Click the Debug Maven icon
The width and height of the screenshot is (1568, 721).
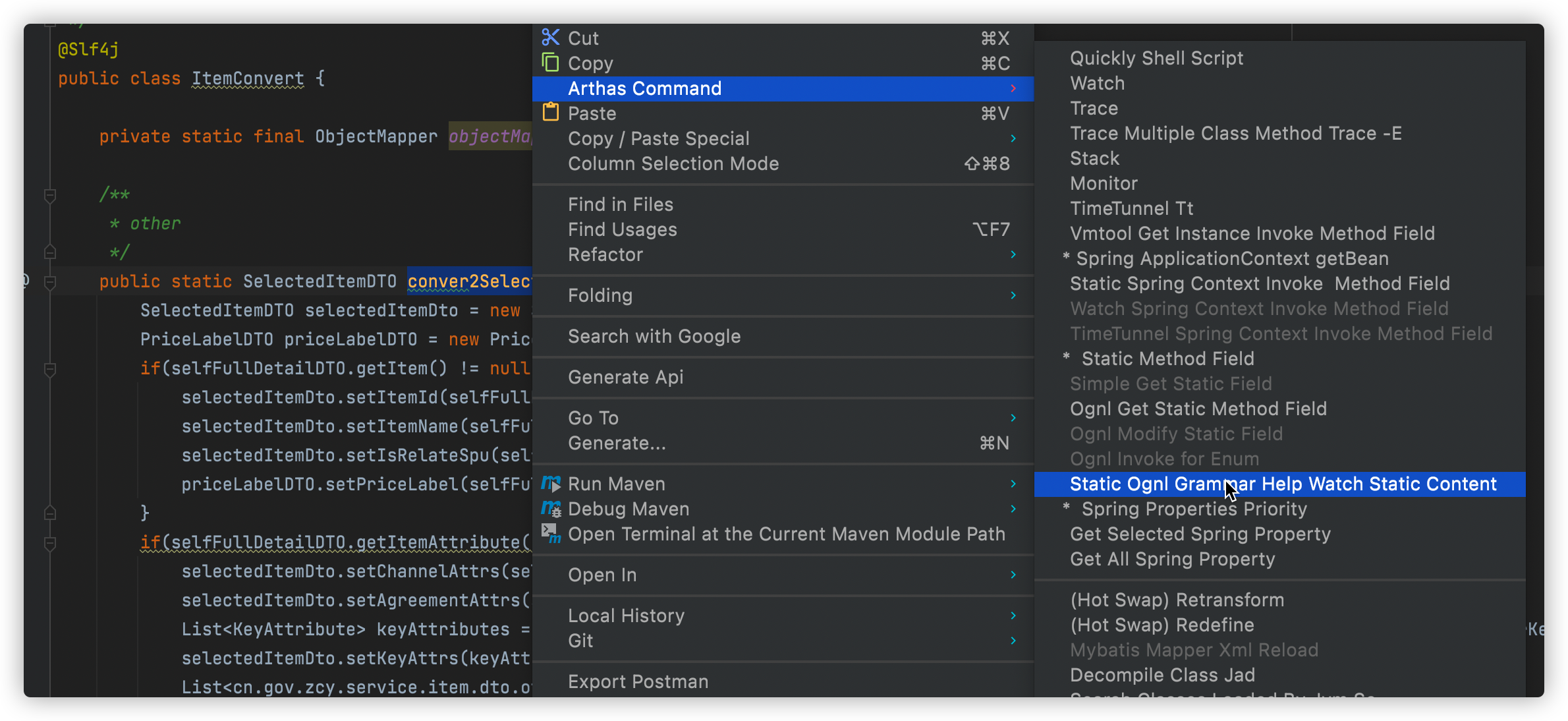(x=551, y=509)
